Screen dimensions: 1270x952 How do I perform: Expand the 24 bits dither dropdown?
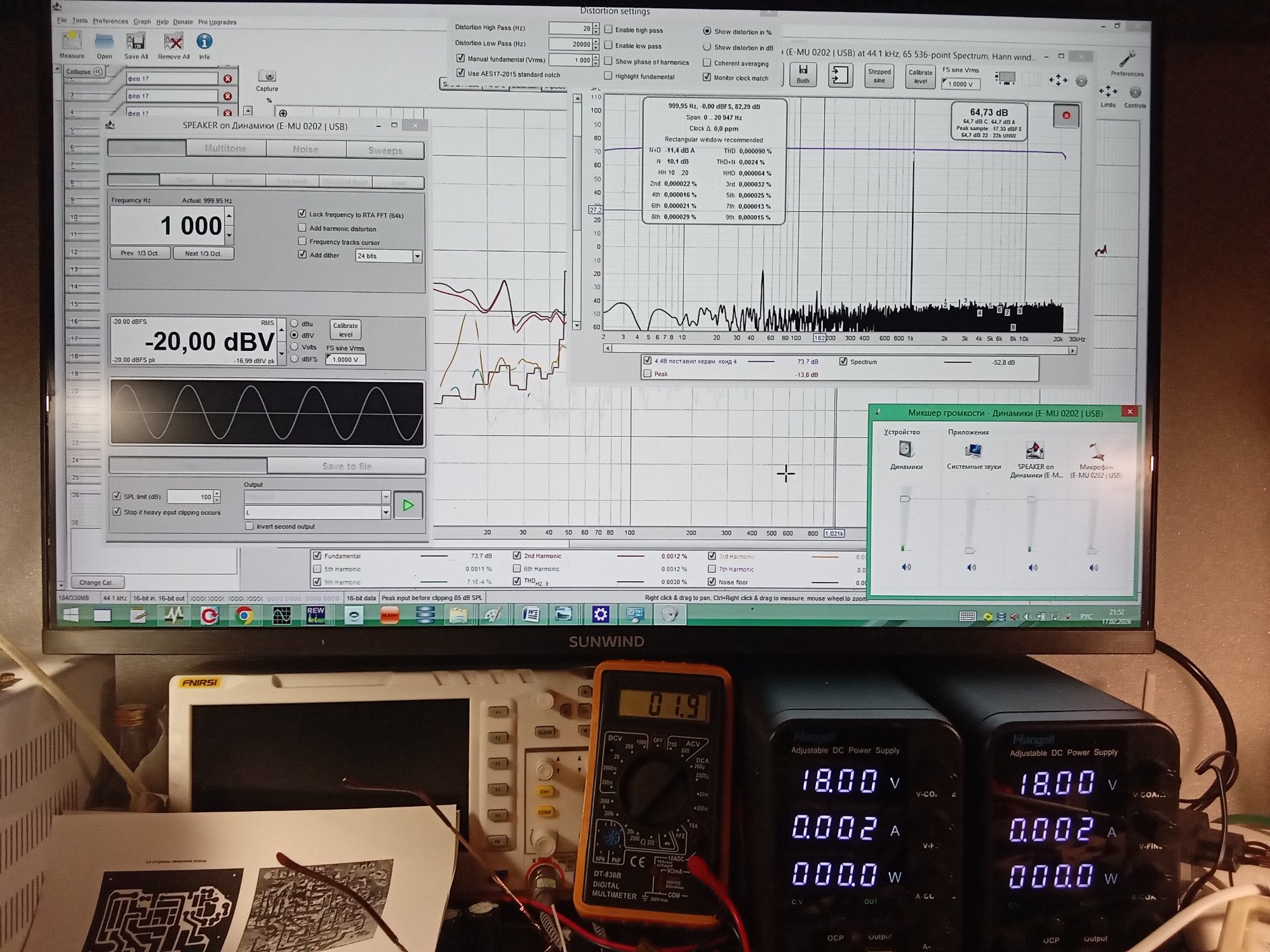click(417, 256)
